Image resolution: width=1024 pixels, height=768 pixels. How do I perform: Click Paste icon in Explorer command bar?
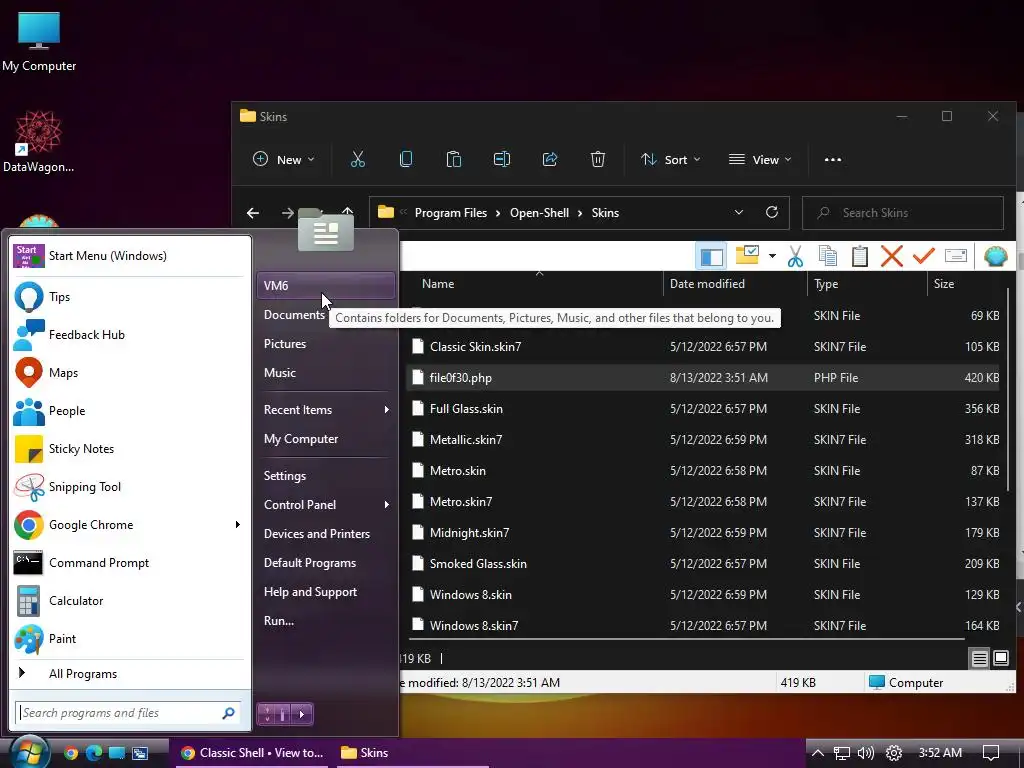point(454,159)
